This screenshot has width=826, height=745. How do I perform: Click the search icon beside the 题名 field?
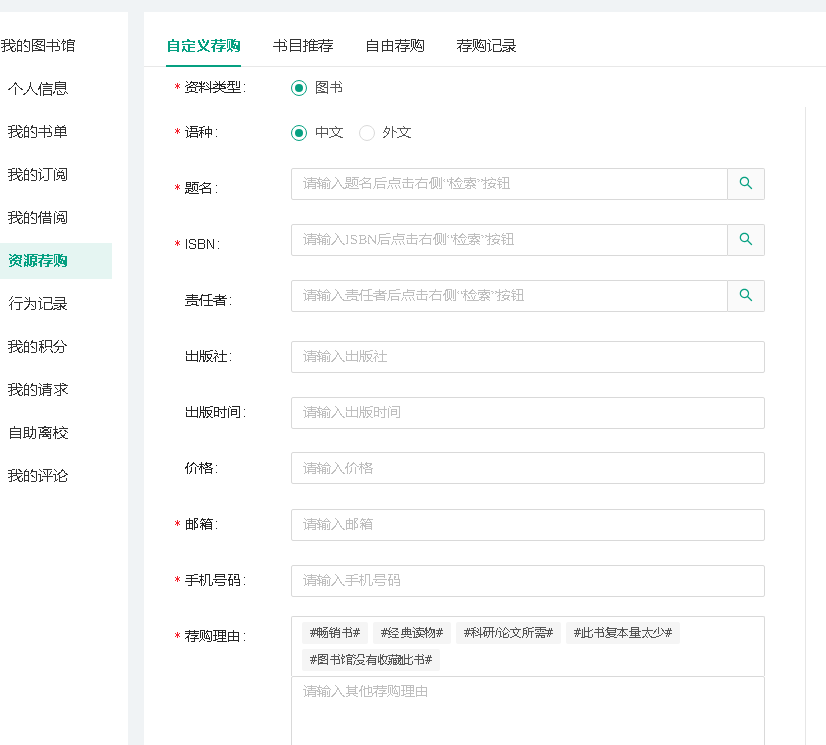click(x=745, y=184)
